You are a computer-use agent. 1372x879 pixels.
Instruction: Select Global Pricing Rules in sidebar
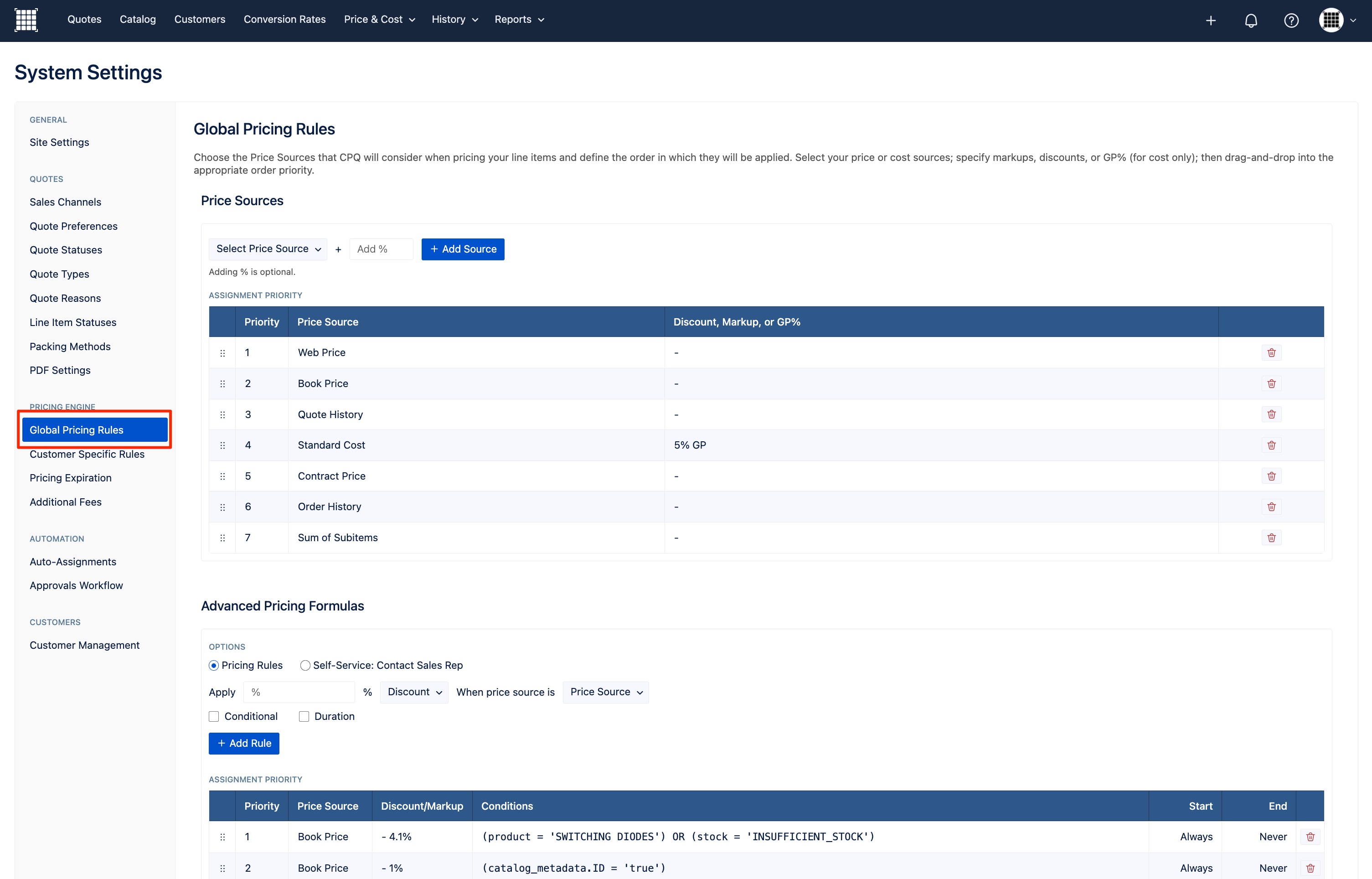[95, 430]
